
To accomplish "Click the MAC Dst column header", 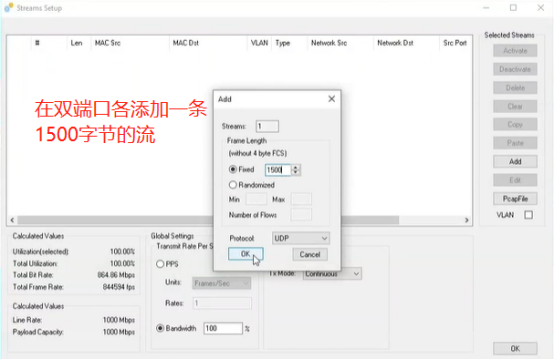I will click(x=185, y=43).
